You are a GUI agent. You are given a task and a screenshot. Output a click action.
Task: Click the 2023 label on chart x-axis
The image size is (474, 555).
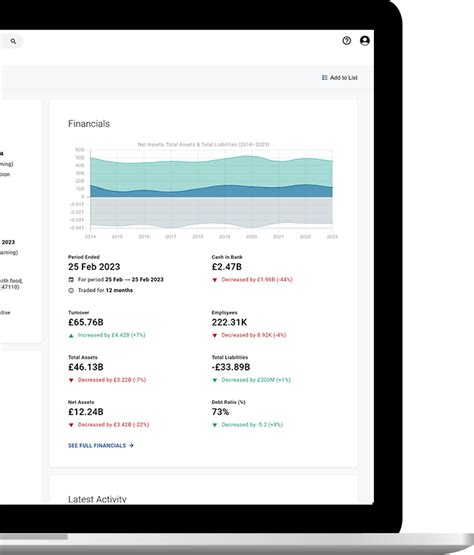coord(332,236)
